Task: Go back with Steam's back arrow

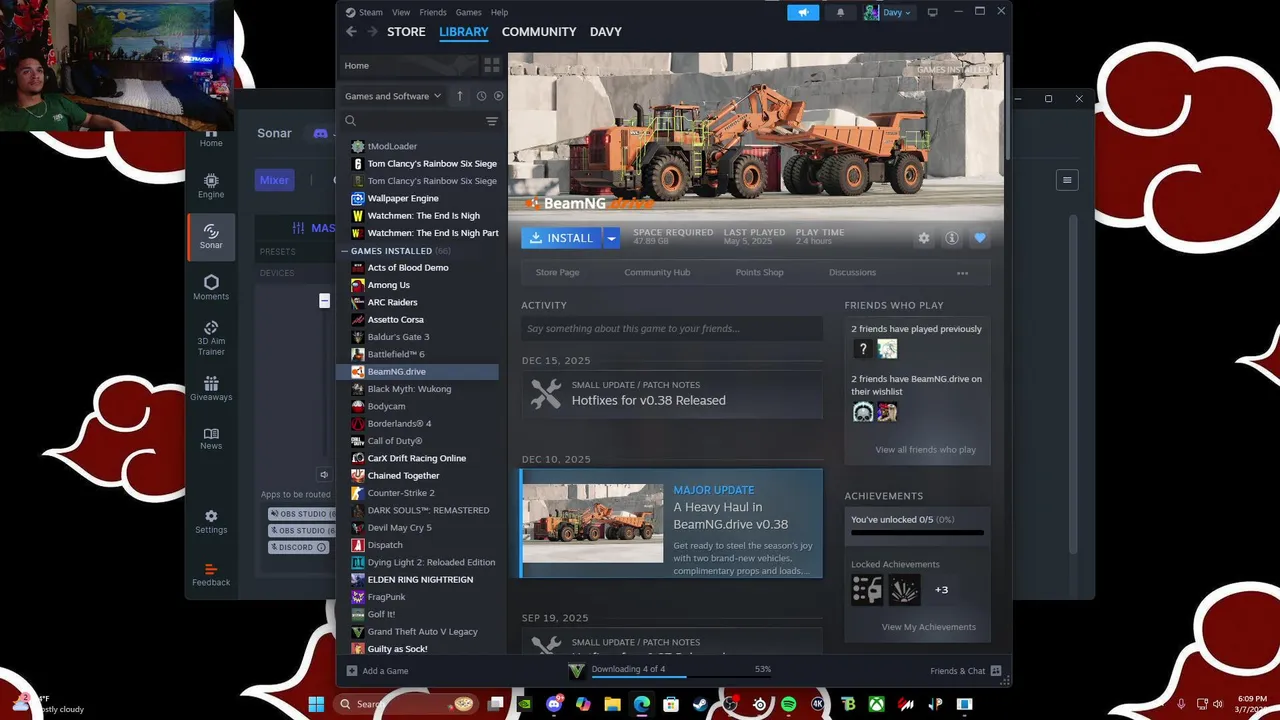Action: pyautogui.click(x=351, y=32)
